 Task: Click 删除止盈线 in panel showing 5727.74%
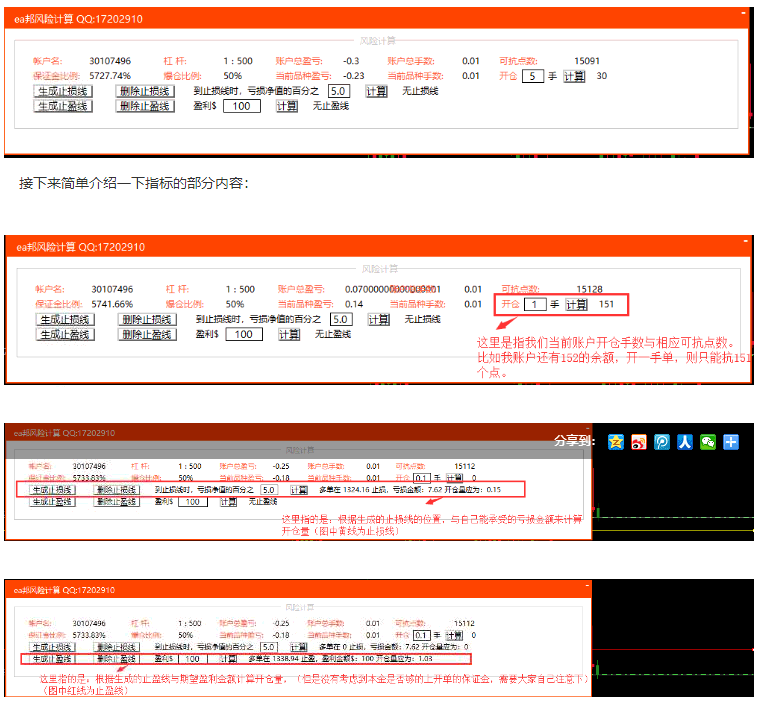click(145, 106)
